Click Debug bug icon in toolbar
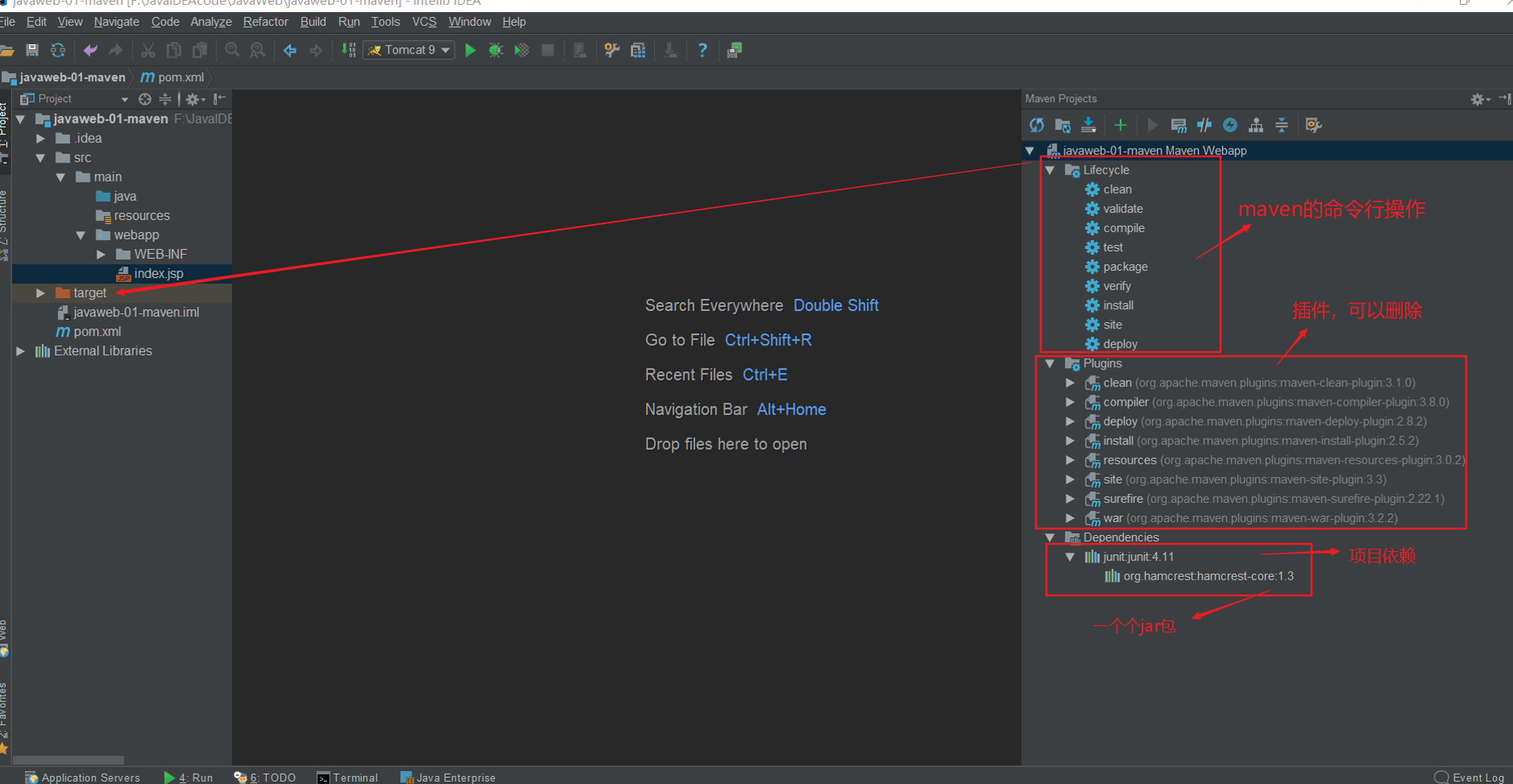This screenshot has height=784, width=1513. click(x=496, y=51)
